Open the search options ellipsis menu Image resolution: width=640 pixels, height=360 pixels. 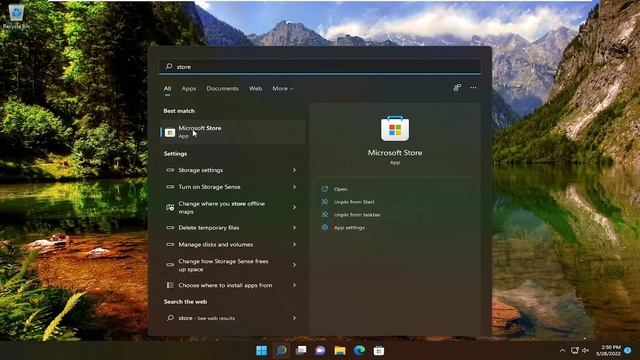pos(473,87)
